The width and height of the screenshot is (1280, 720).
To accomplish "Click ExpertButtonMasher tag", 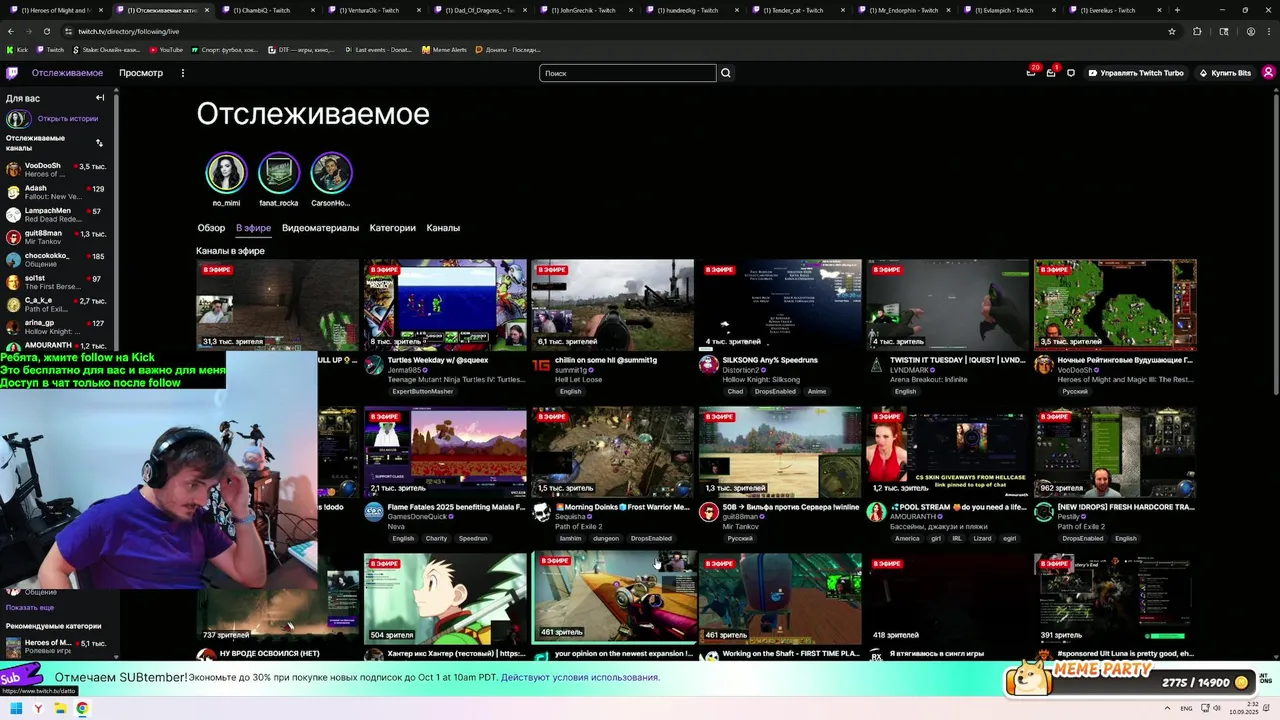I will (x=423, y=391).
